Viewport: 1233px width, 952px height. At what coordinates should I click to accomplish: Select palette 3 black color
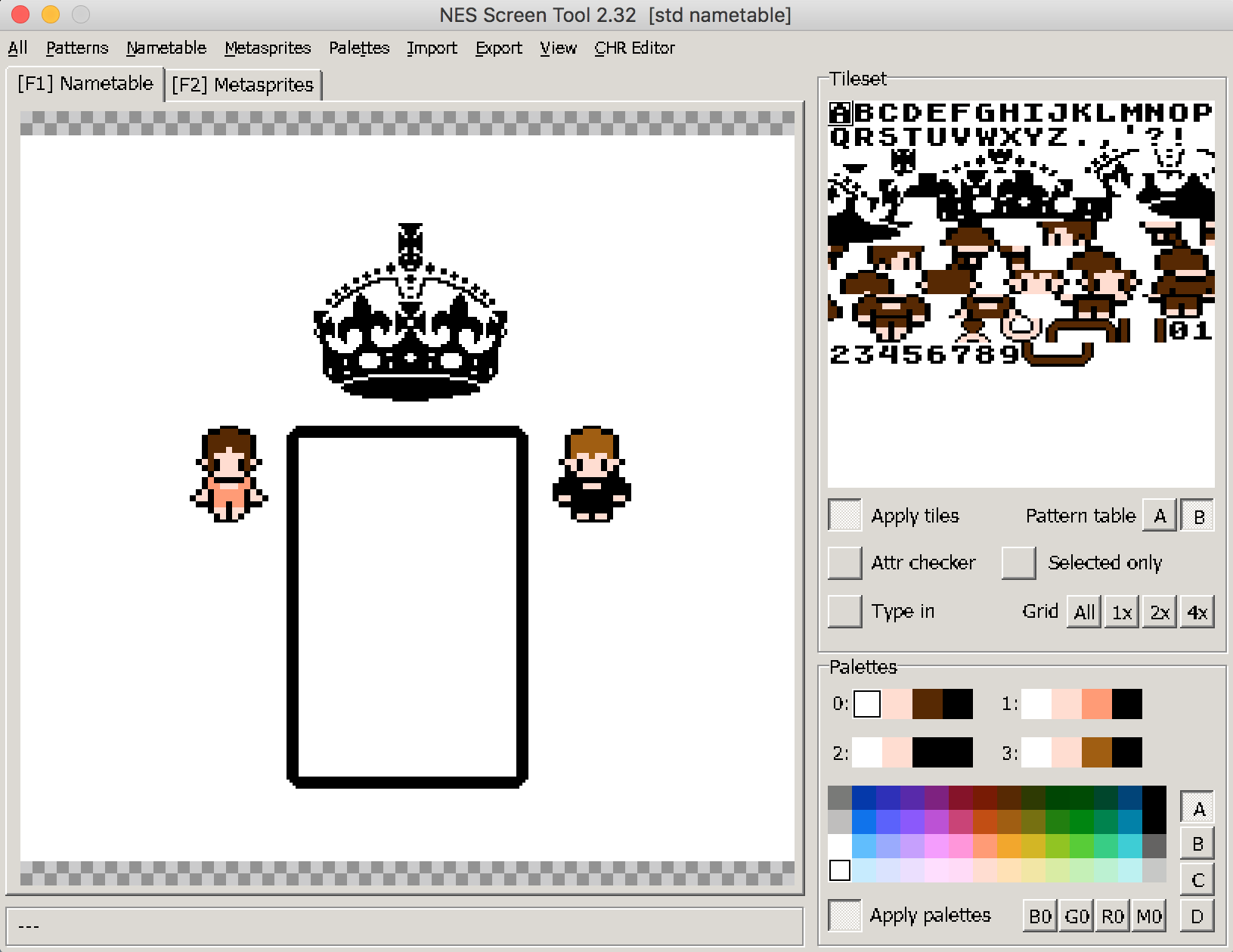point(1127,752)
